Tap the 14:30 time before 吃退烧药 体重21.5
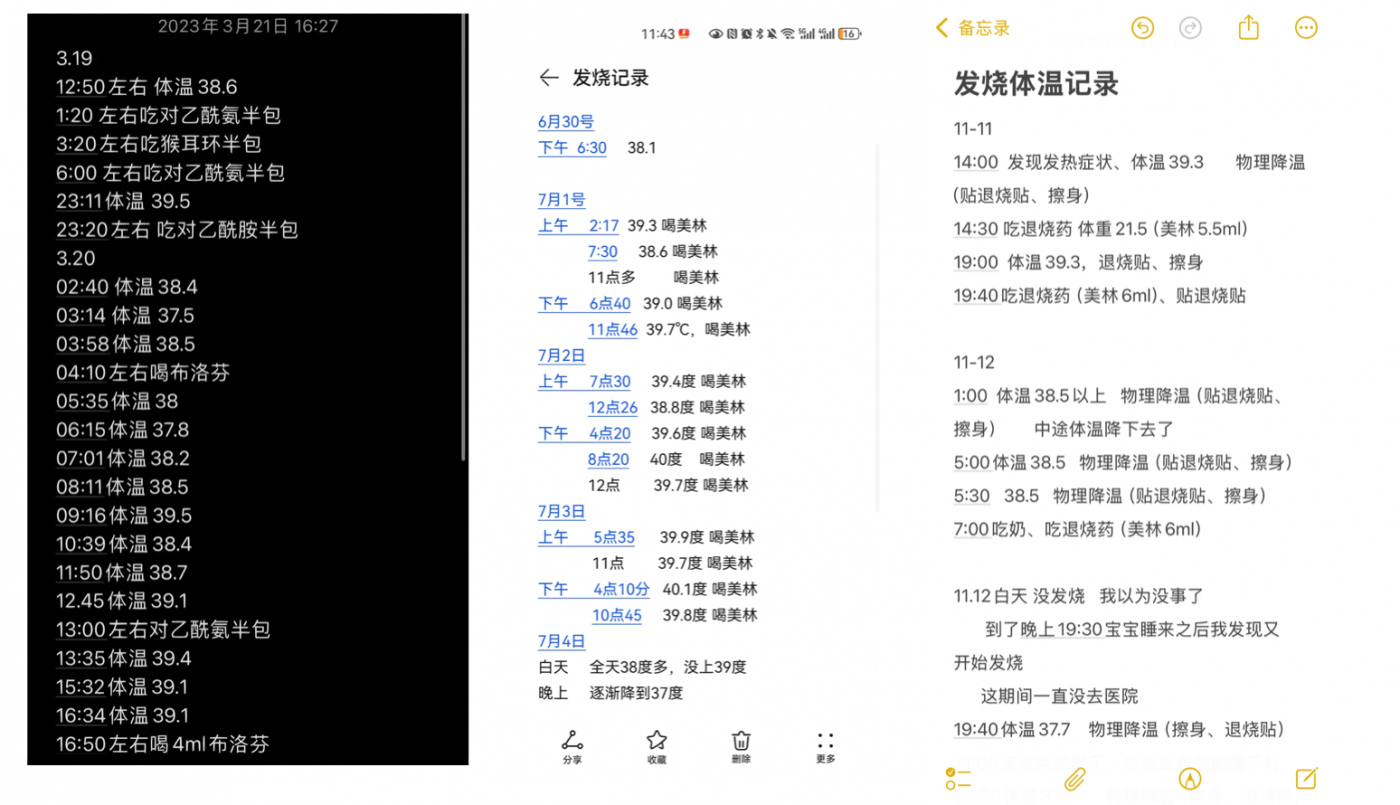 [976, 229]
